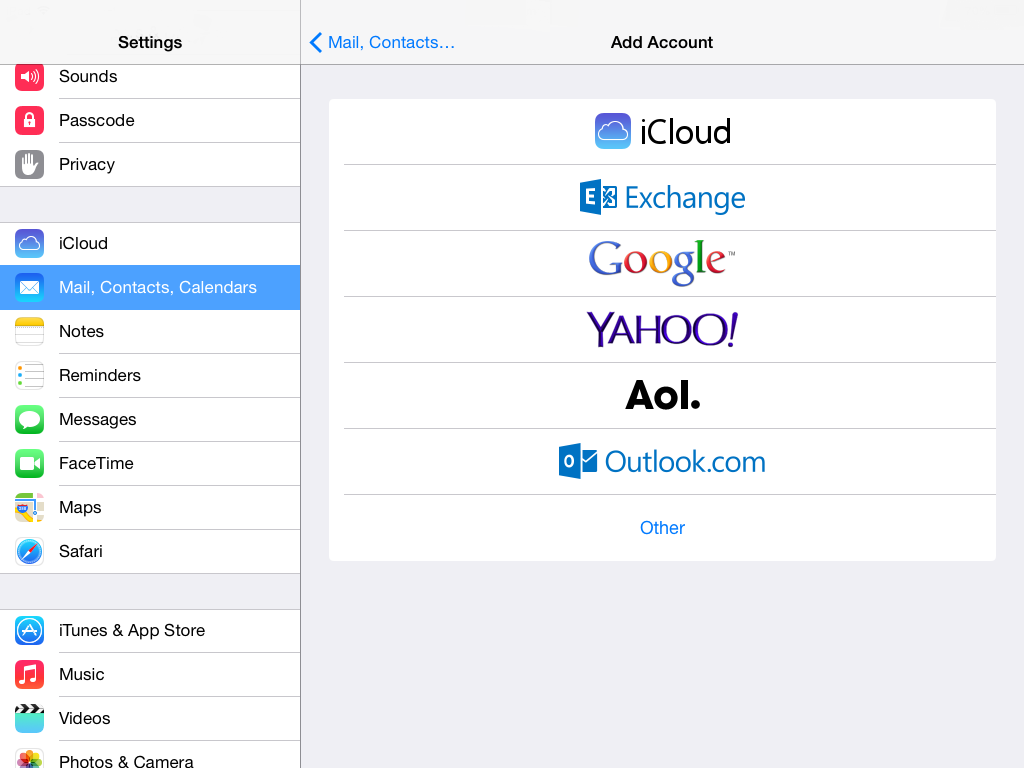Tap the Sounds speaker icon
The image size is (1024, 768).
[x=29, y=77]
